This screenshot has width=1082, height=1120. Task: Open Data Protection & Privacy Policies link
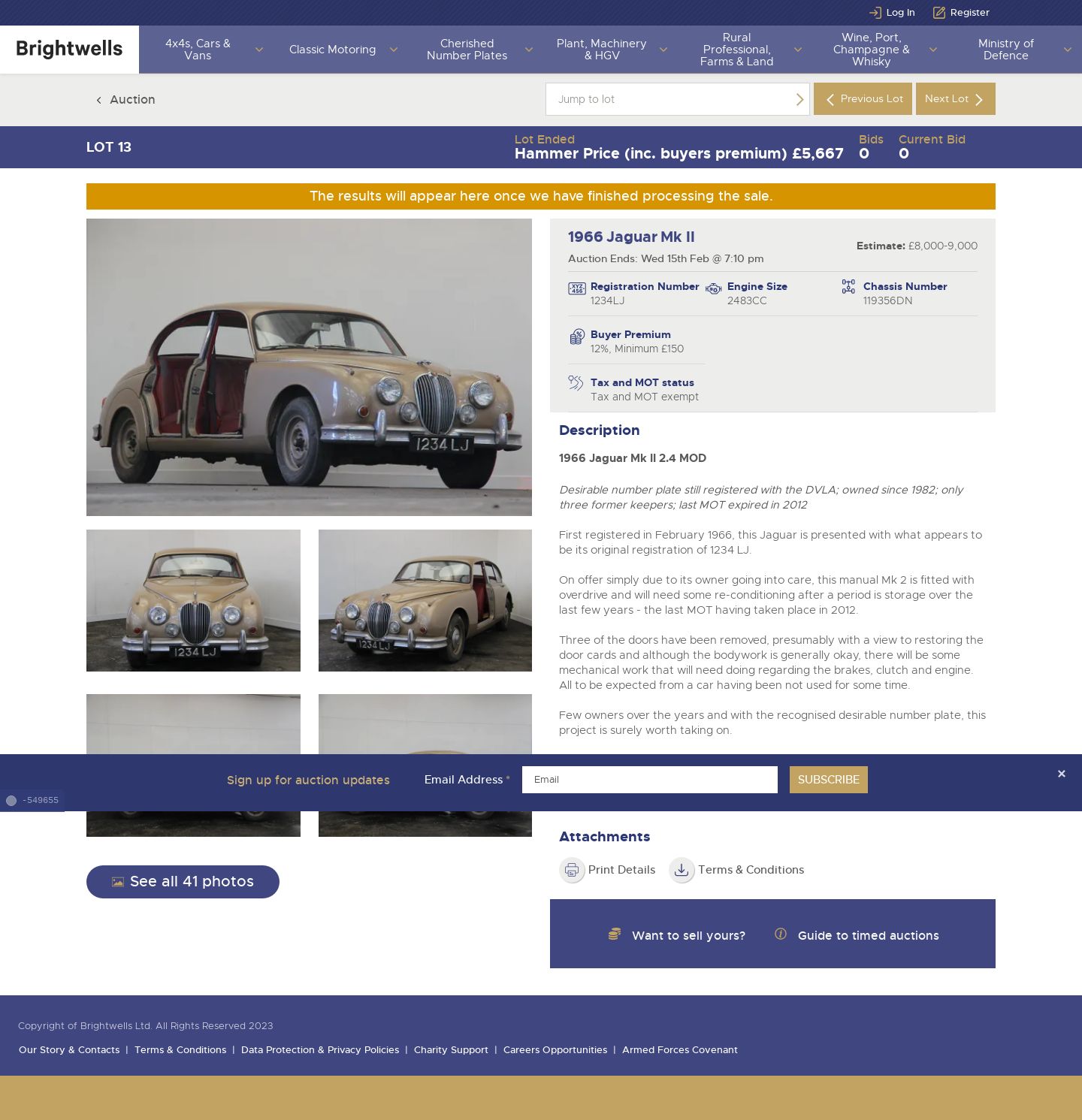320,1050
